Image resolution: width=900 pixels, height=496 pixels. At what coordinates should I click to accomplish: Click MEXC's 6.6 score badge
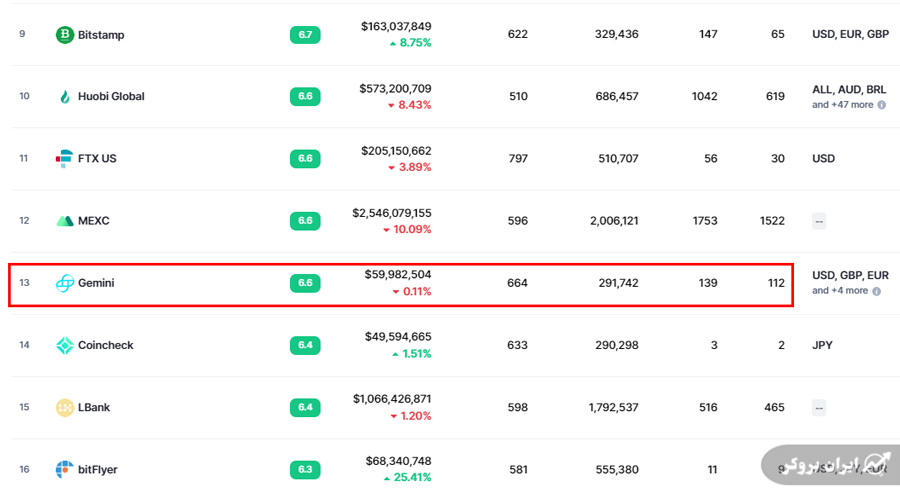tap(305, 221)
